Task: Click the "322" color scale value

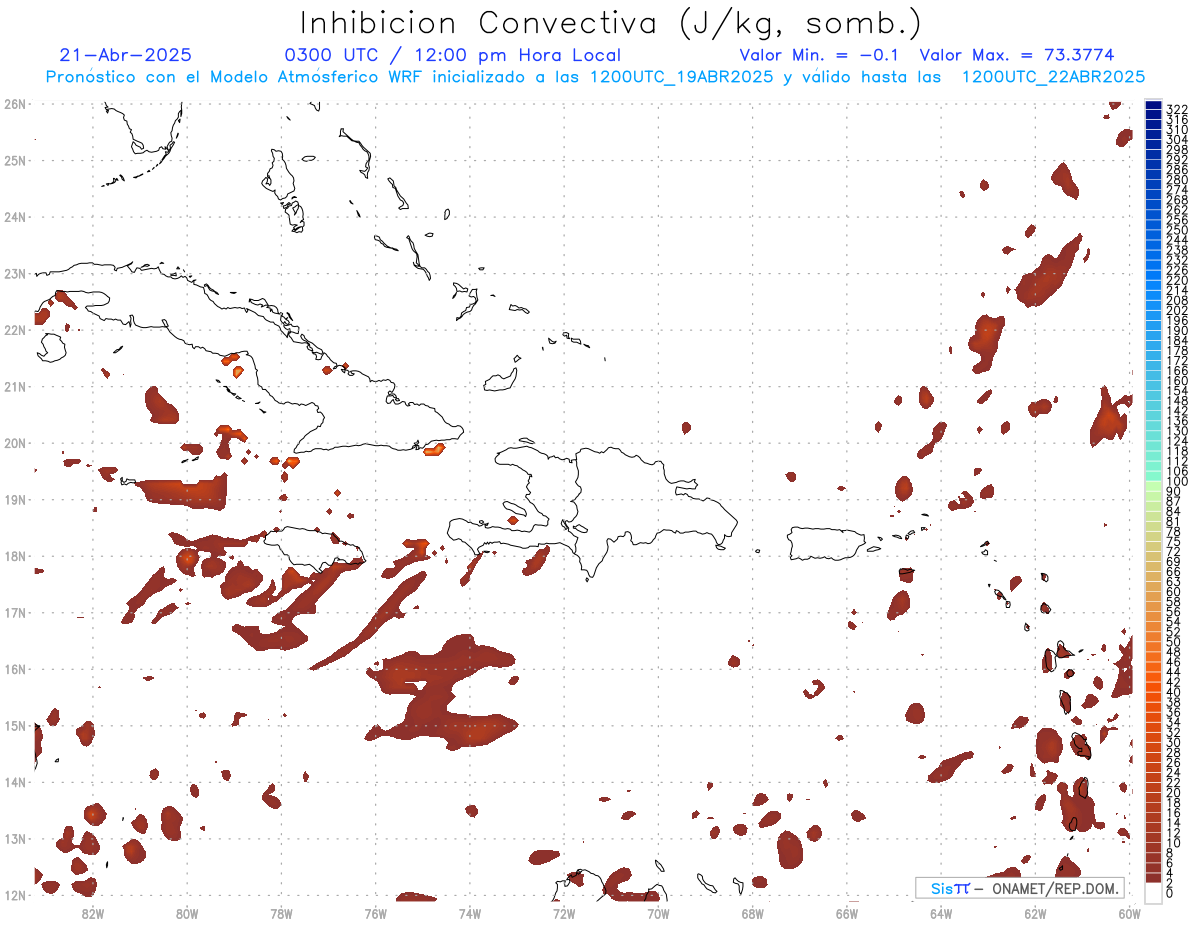Action: [1177, 108]
